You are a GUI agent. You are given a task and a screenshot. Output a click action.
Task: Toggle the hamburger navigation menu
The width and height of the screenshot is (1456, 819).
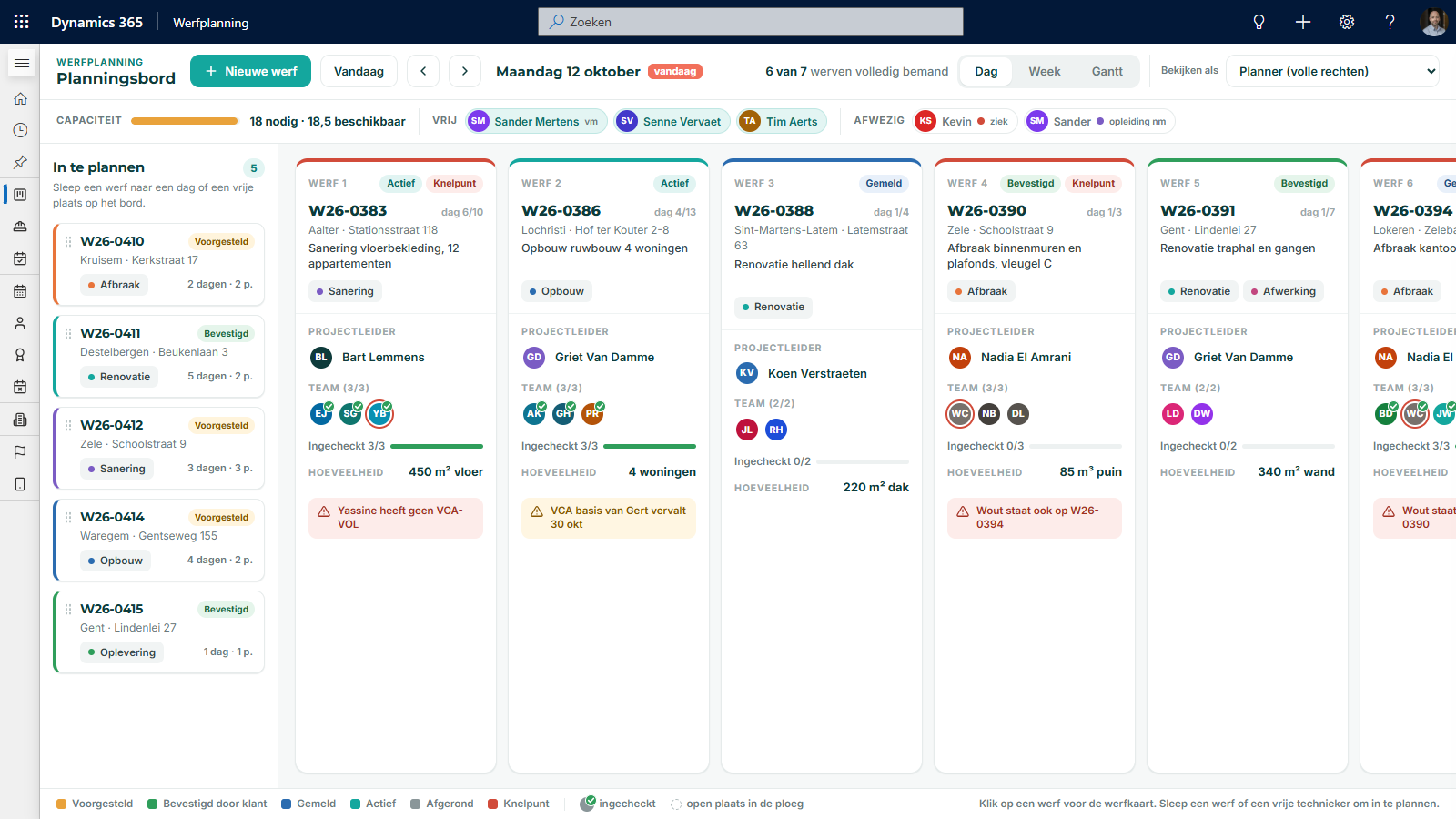point(22,63)
